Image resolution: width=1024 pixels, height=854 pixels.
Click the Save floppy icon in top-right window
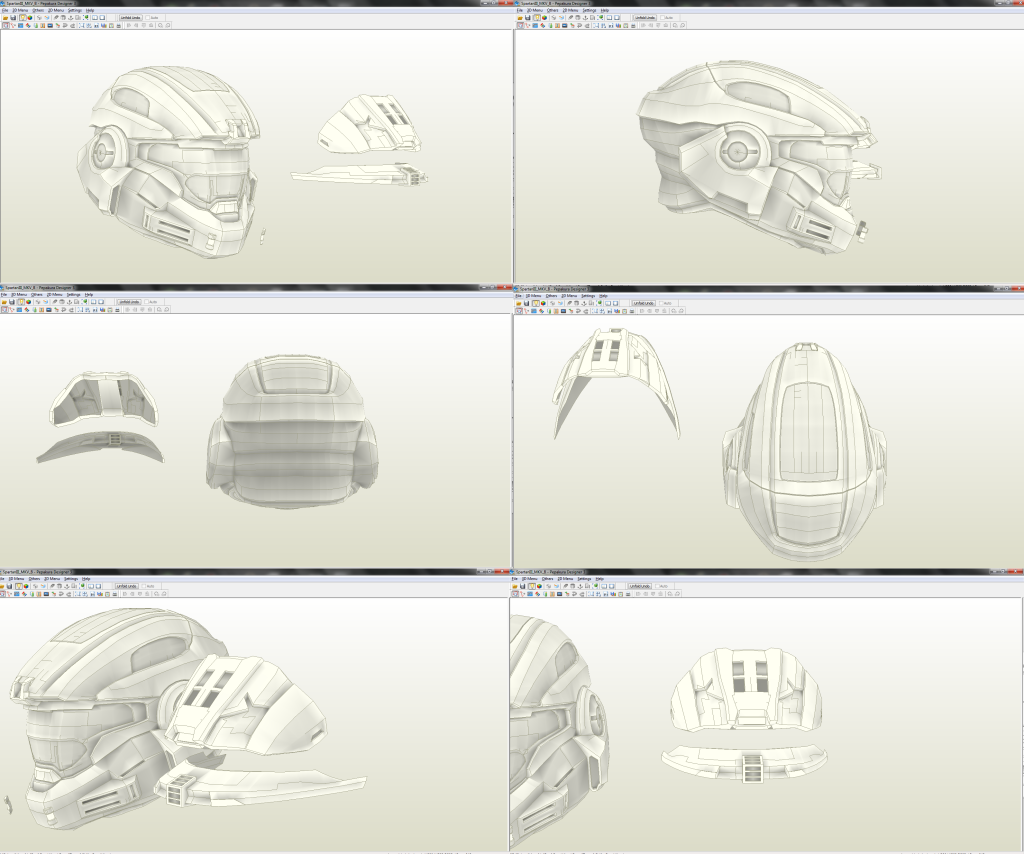(x=528, y=18)
